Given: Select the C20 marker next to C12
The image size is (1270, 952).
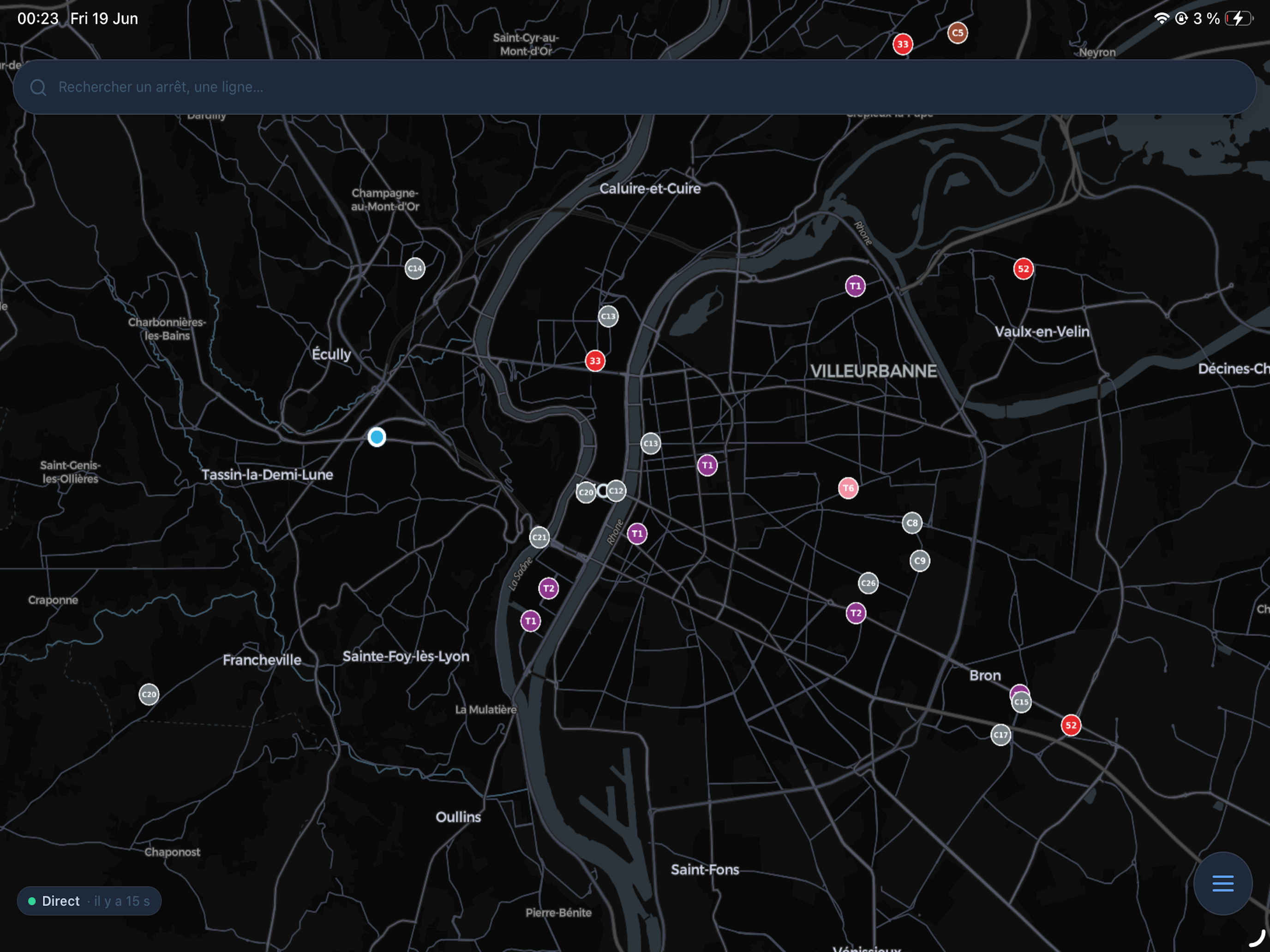Looking at the screenshot, I should pos(586,492).
